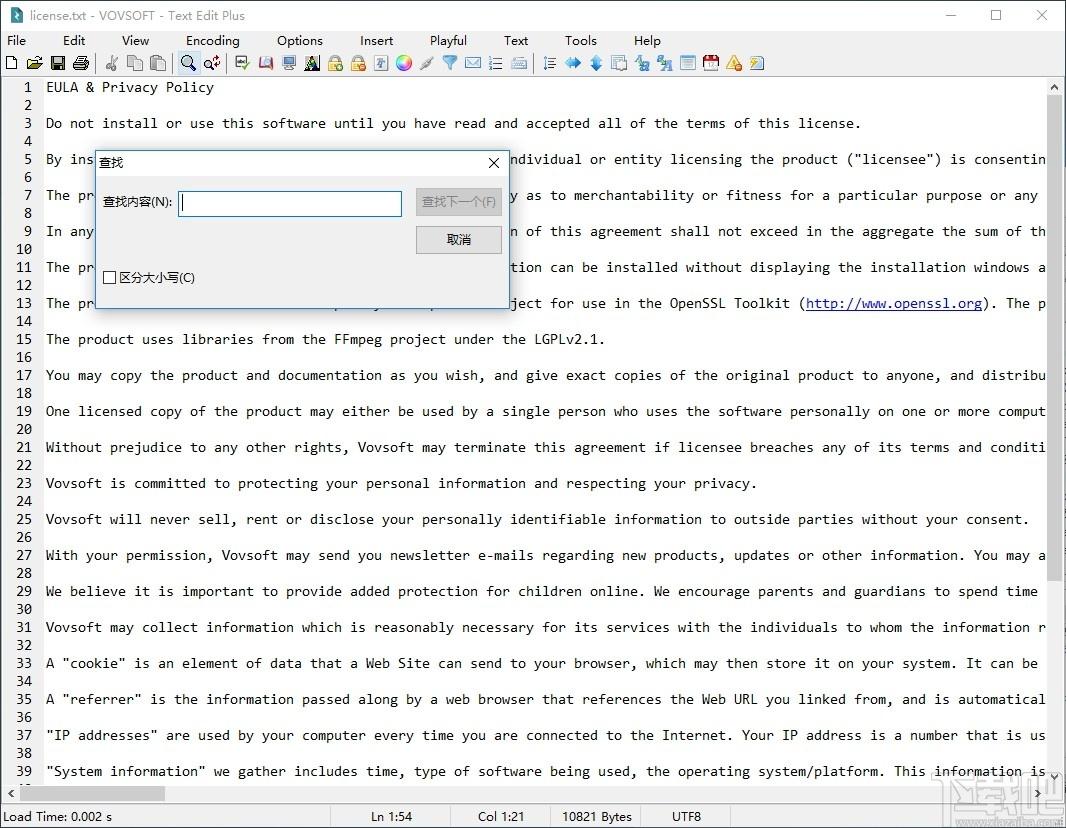Click the Cut scissors icon

pos(112,63)
